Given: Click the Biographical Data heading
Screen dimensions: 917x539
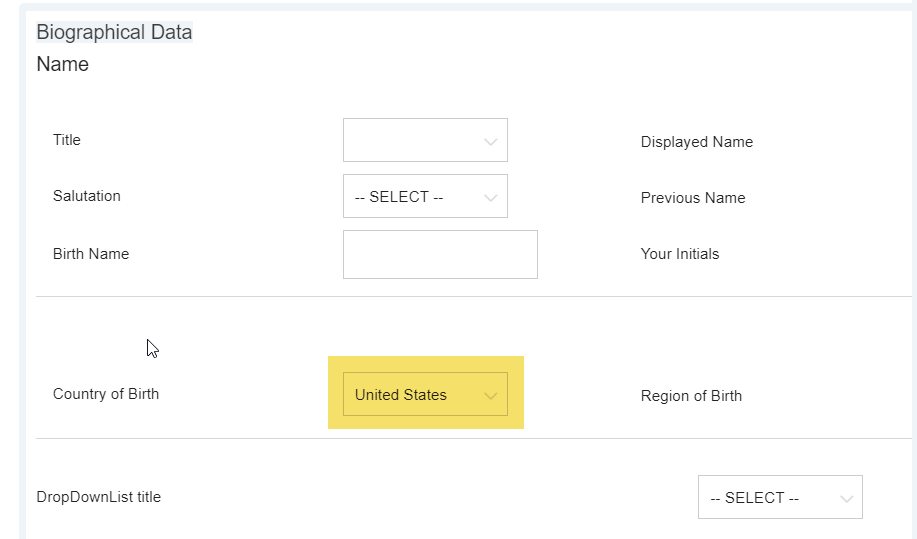Looking at the screenshot, I should (x=114, y=32).
